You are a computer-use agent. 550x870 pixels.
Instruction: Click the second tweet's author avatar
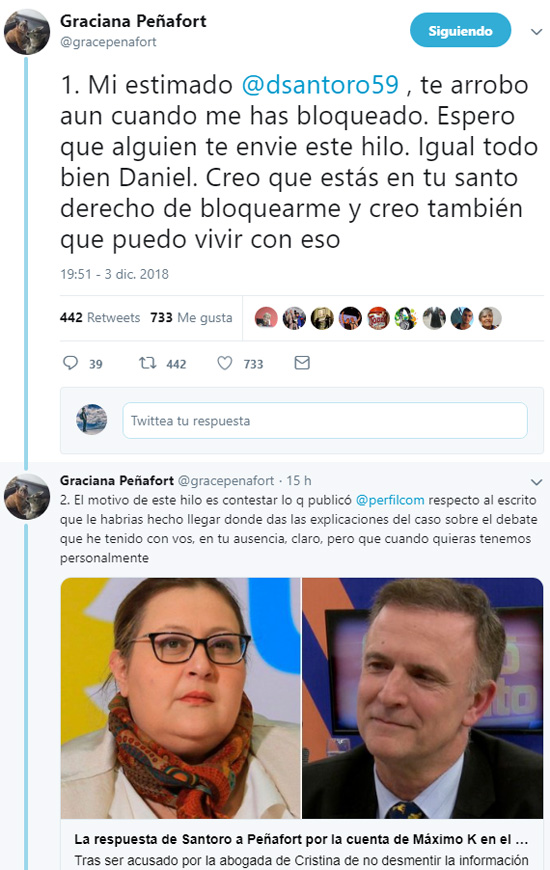(x=27, y=497)
